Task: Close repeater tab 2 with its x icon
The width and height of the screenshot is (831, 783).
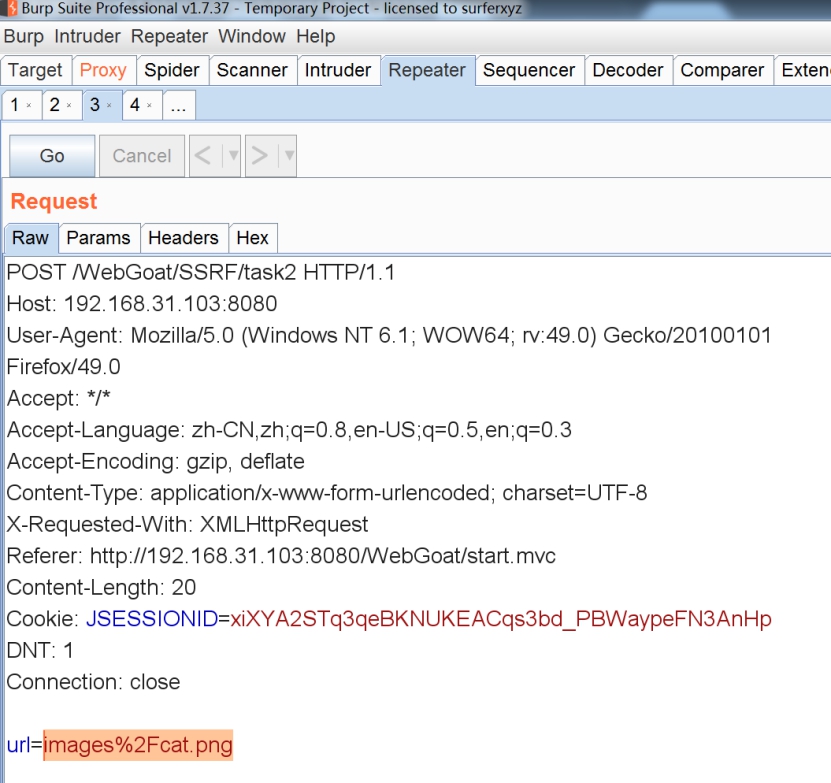Action: [69, 105]
